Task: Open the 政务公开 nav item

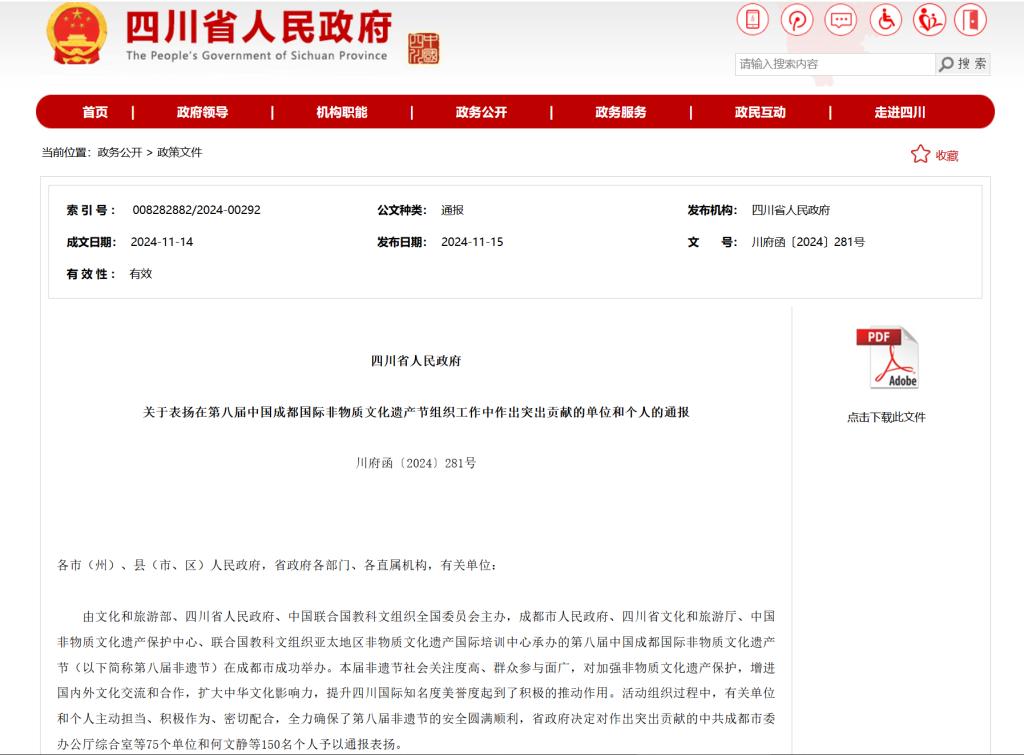Action: (481, 112)
